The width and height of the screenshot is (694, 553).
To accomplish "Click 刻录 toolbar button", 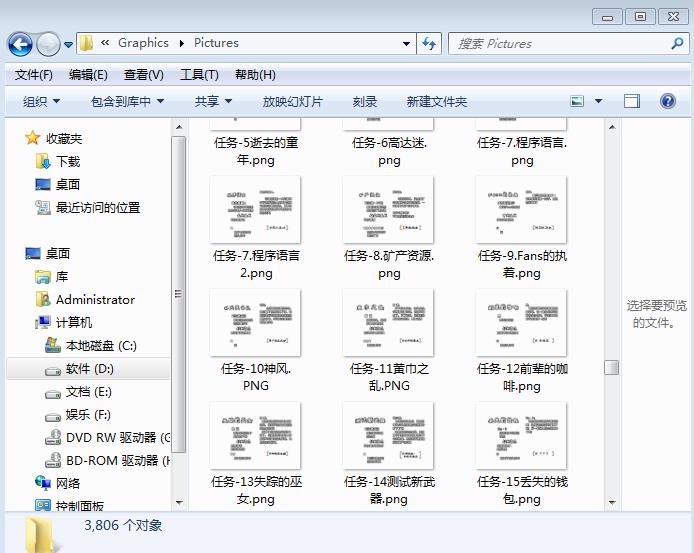I will pyautogui.click(x=365, y=101).
